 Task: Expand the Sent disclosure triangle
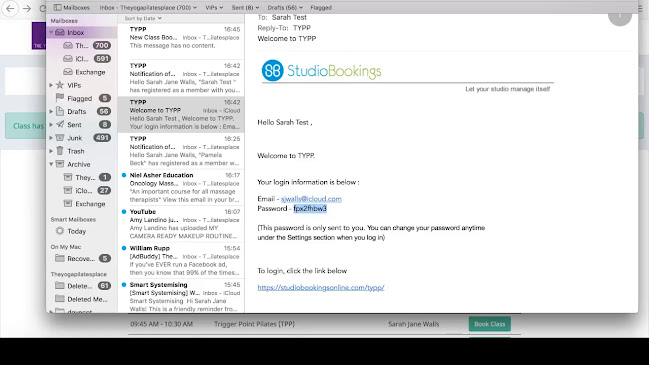coord(51,125)
